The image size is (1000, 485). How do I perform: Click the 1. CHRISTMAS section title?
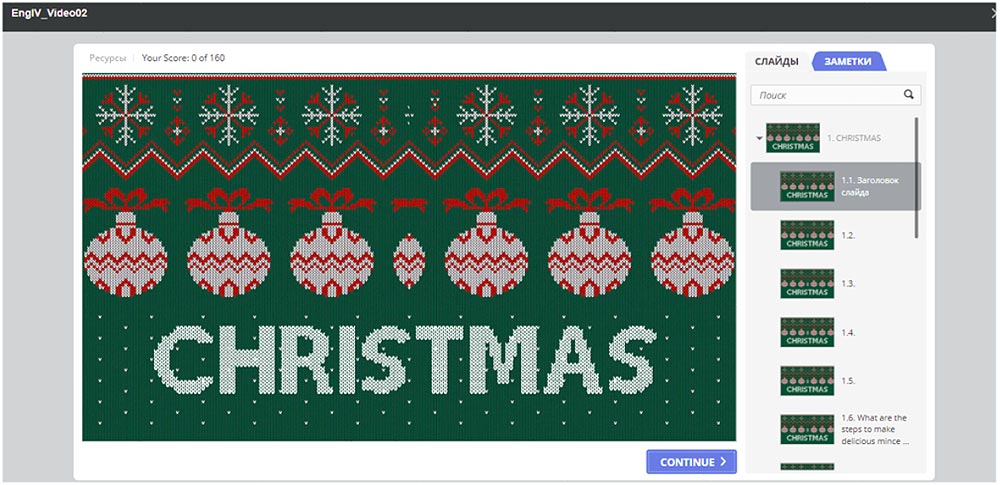click(854, 138)
